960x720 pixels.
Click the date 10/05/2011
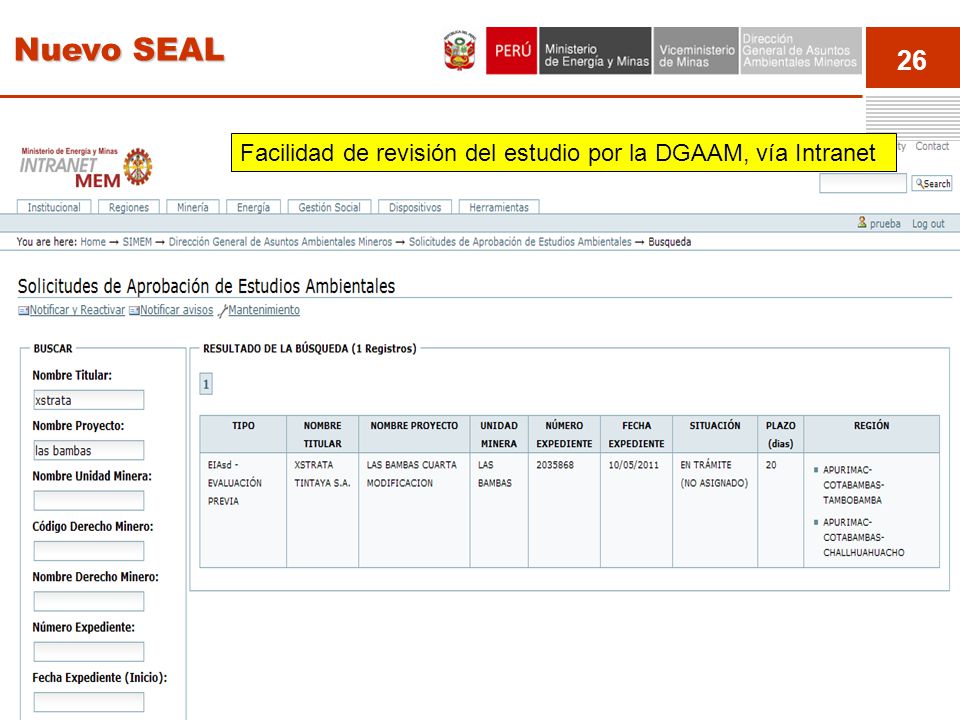point(634,465)
